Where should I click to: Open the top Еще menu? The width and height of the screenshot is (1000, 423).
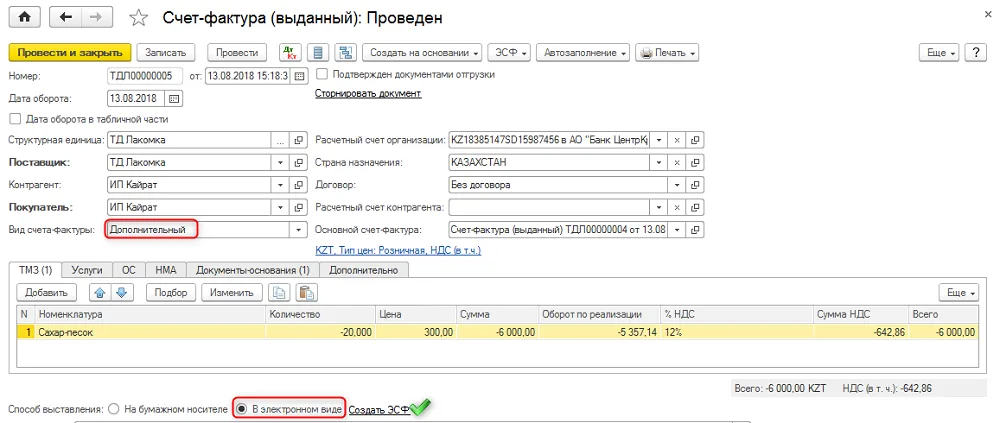click(939, 53)
